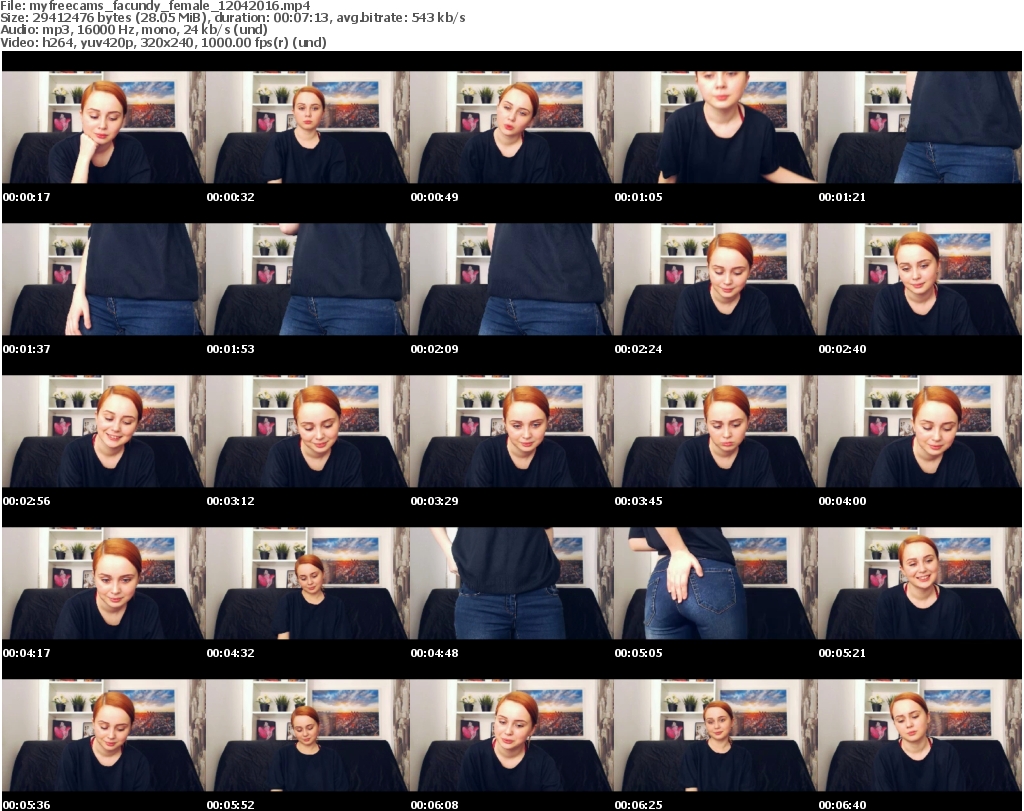Image resolution: width=1024 pixels, height=811 pixels.
Task: Select the thumbnail at 00:02:40
Action: pos(920,279)
